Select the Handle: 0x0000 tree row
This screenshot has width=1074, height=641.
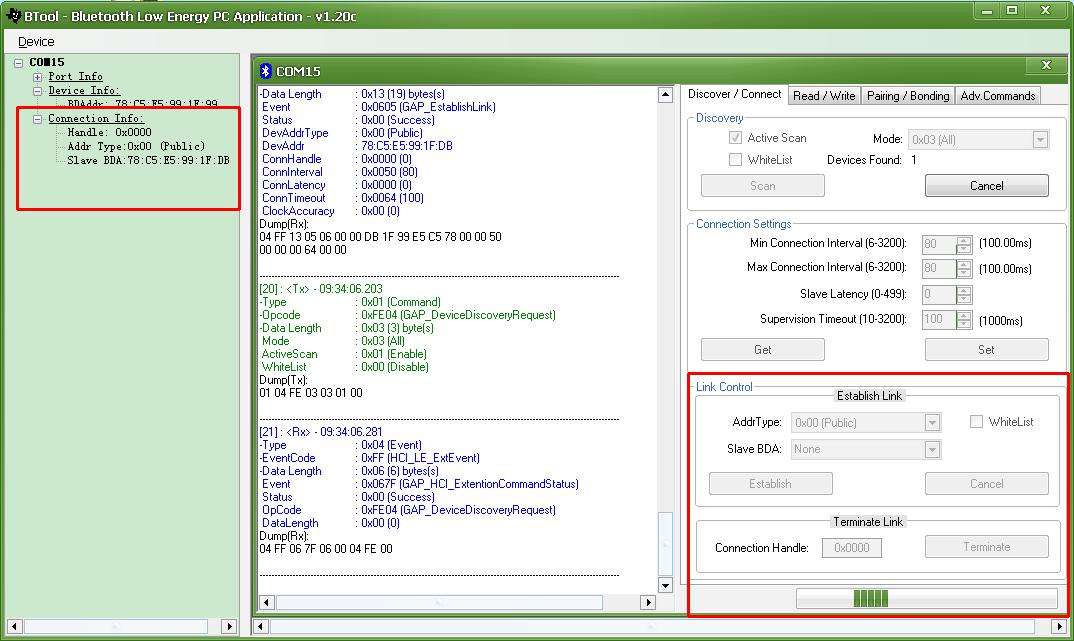(x=110, y=132)
